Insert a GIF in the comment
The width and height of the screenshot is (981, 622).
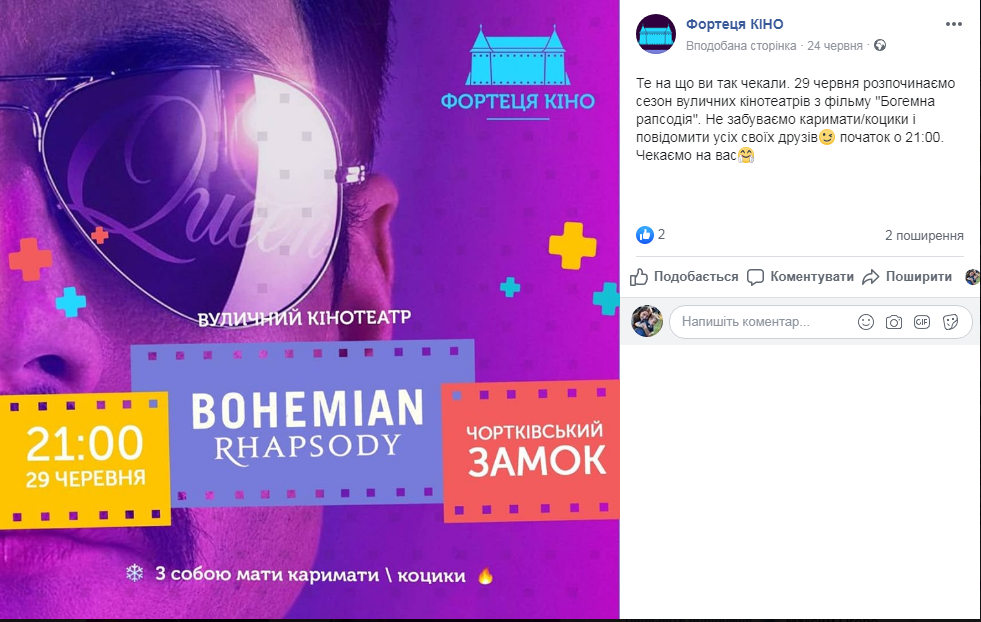[x=922, y=322]
